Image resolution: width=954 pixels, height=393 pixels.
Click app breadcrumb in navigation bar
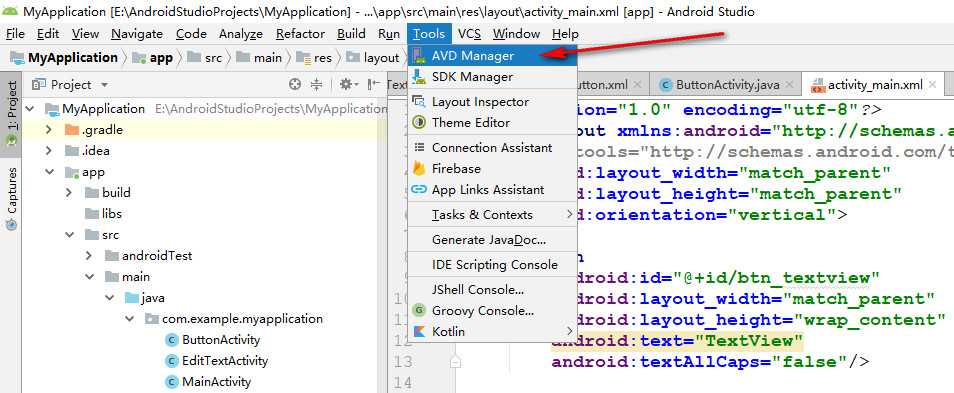(154, 58)
